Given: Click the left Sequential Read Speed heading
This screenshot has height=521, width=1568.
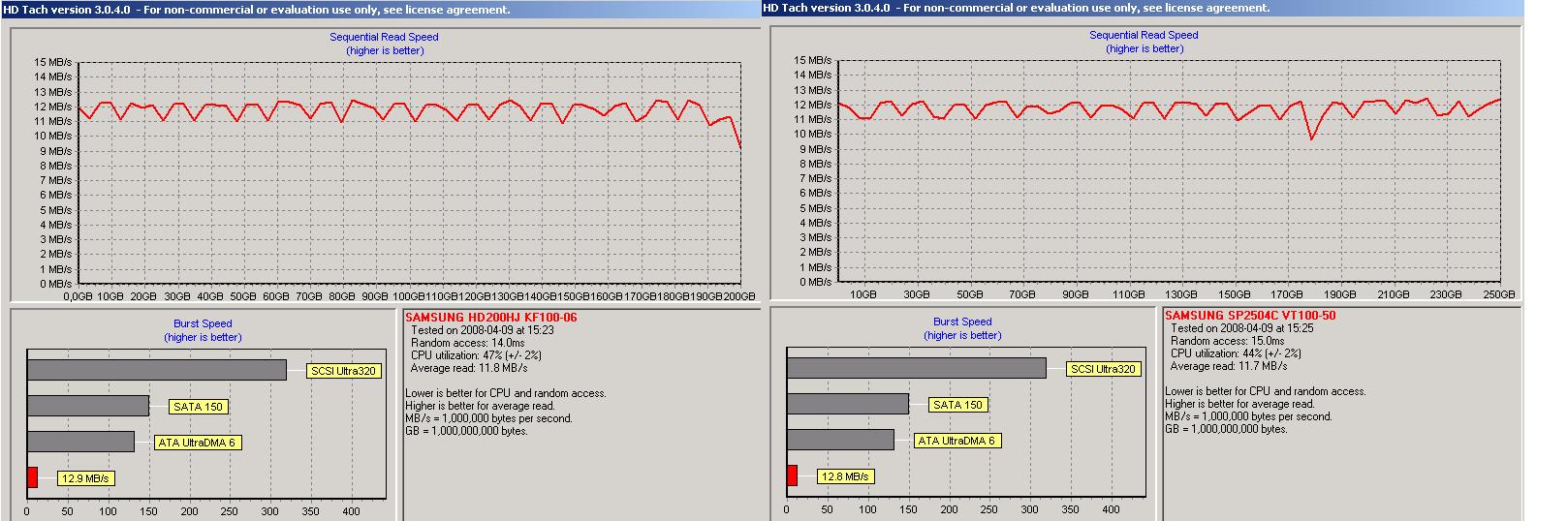Looking at the screenshot, I should coord(384,37).
